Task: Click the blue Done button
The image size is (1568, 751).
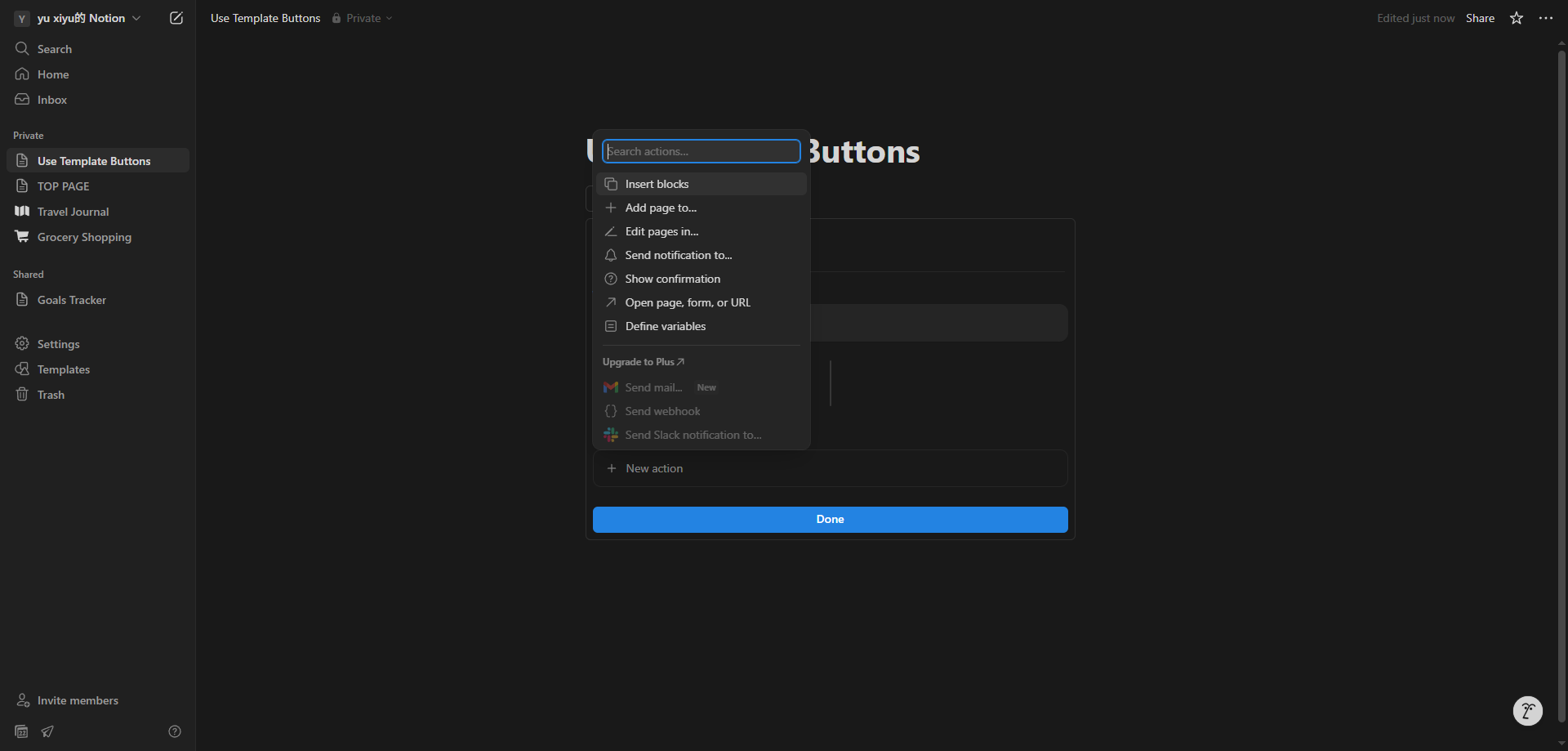Action: (x=831, y=520)
